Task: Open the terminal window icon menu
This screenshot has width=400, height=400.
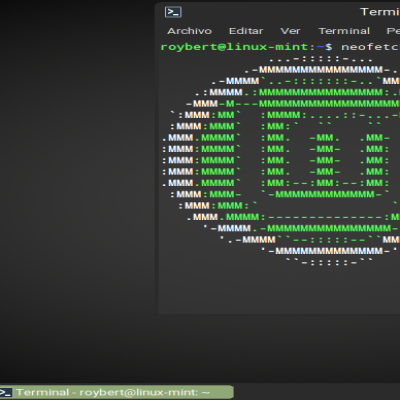Action: tap(173, 12)
